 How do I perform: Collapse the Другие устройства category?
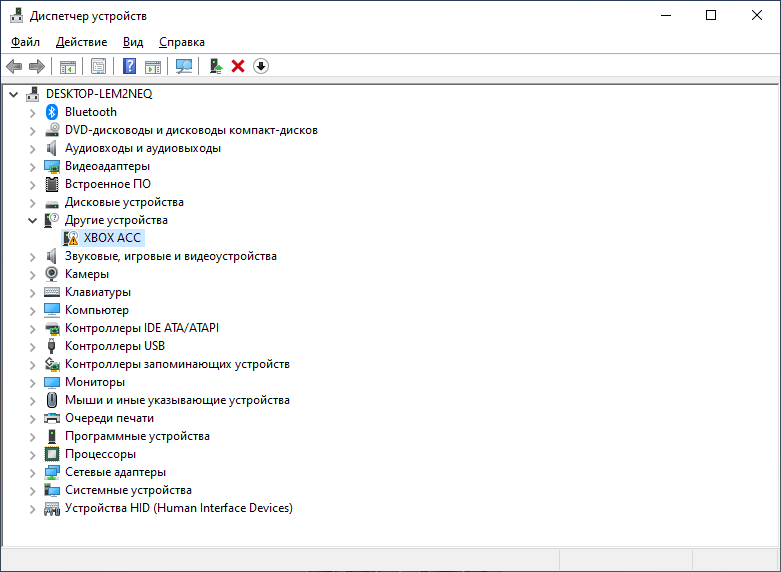[x=33, y=220]
